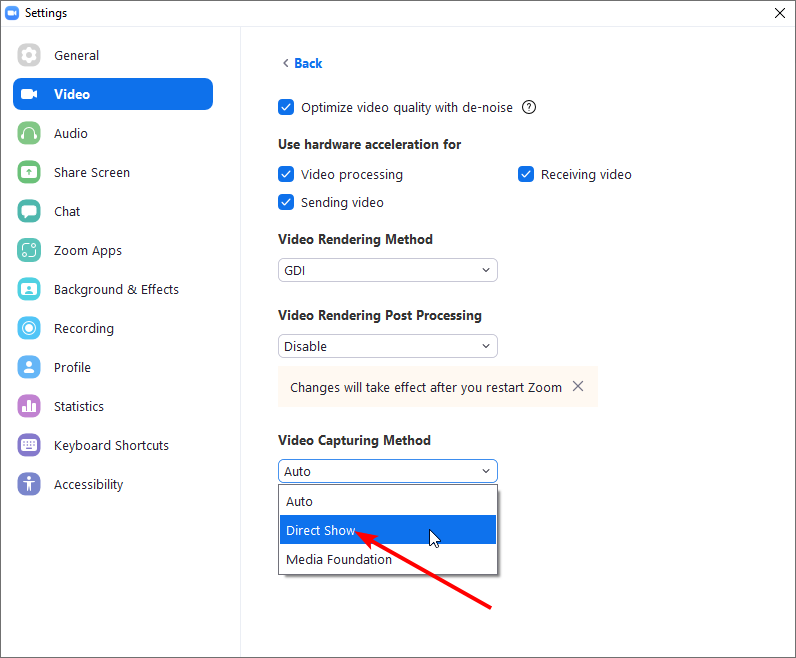Image resolution: width=796 pixels, height=658 pixels.
Task: Click the Zoom Apps icon
Action: (x=29, y=250)
